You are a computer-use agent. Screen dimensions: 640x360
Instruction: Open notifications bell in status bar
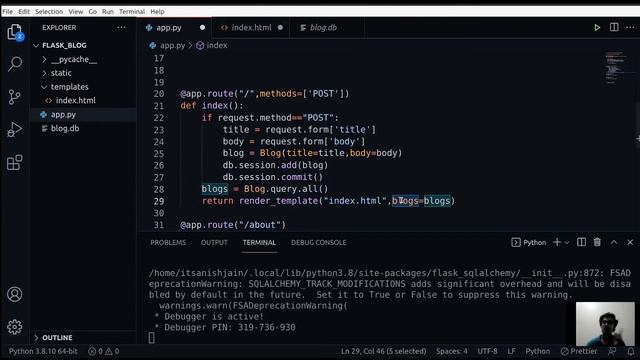point(631,351)
